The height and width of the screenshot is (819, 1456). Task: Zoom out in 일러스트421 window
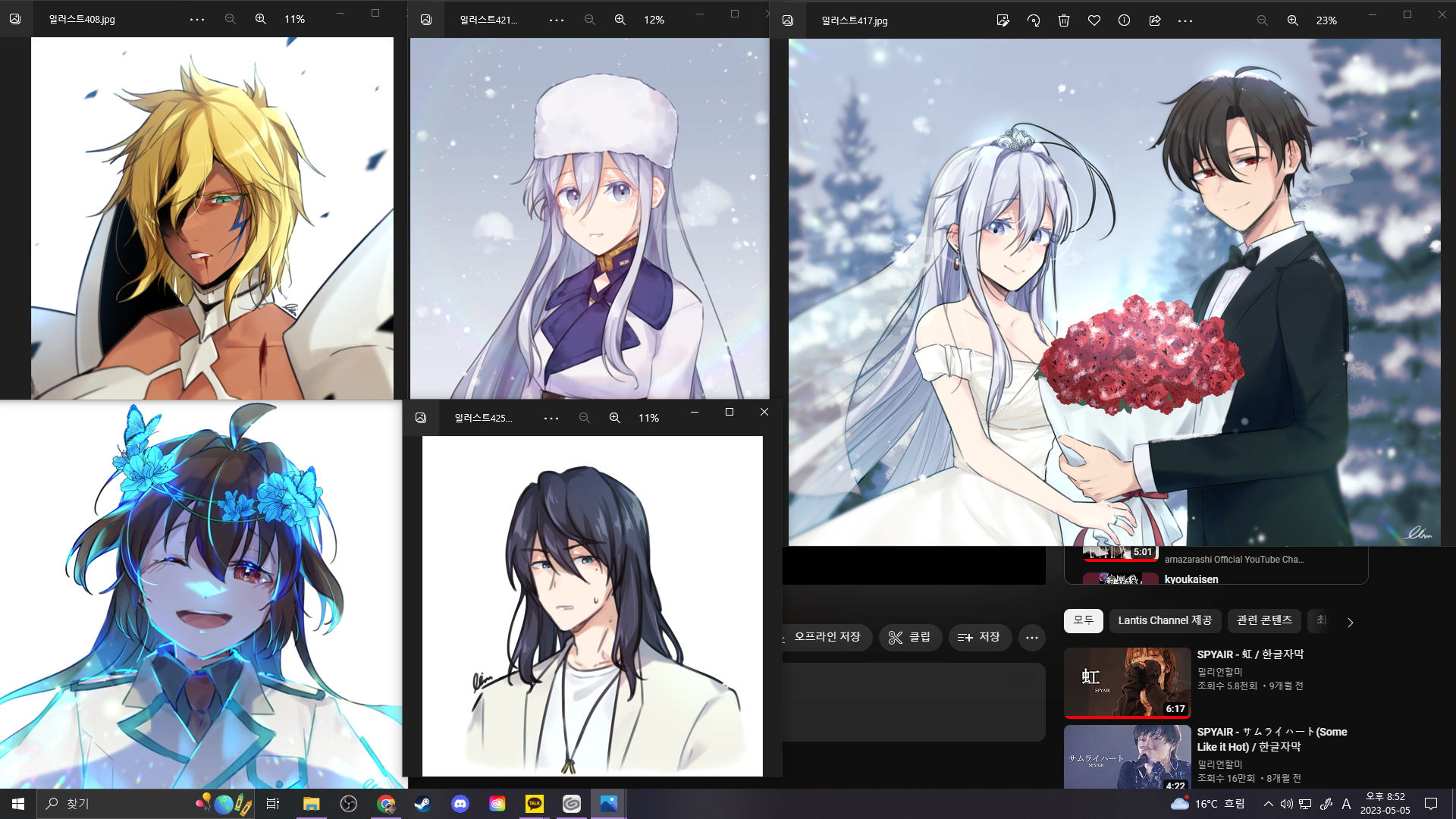589,20
